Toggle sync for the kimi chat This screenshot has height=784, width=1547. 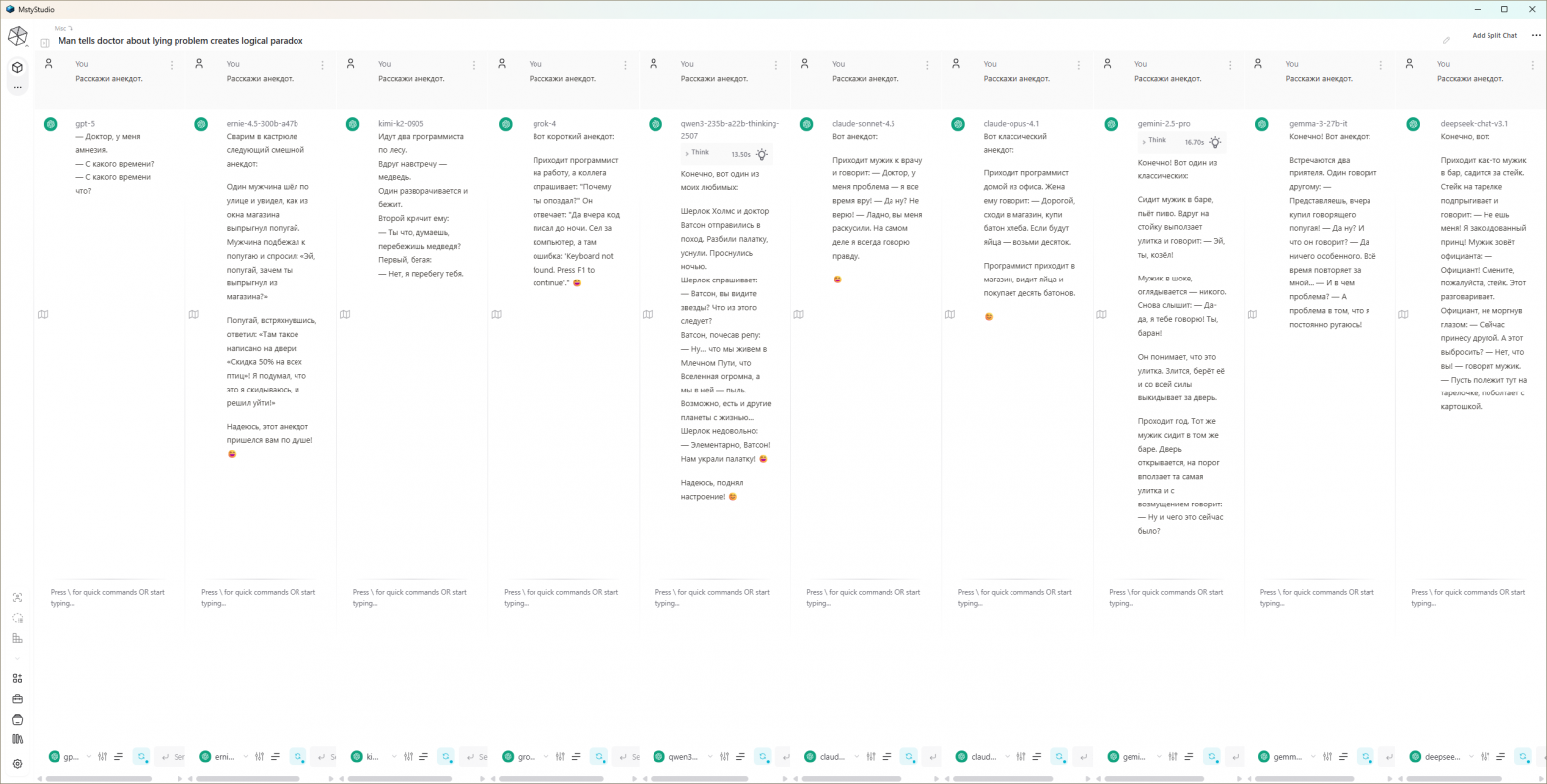tap(446, 757)
